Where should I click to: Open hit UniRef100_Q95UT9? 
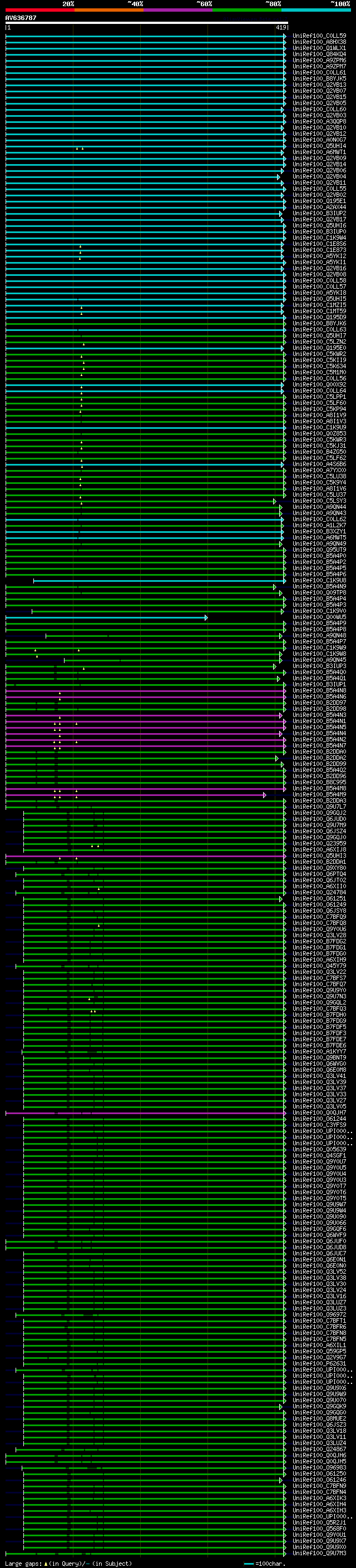tap(319, 550)
